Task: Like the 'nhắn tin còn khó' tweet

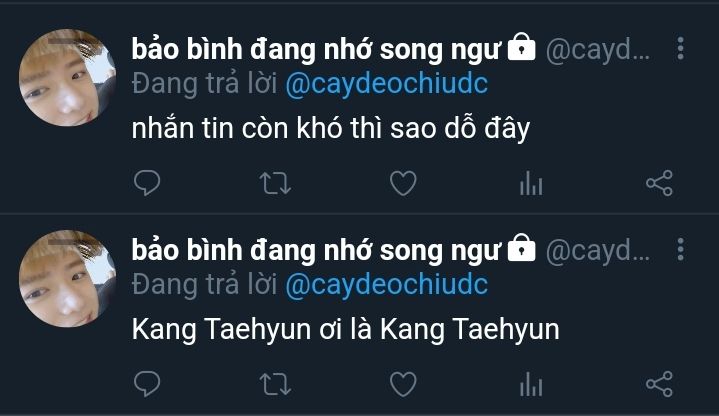Action: point(402,183)
